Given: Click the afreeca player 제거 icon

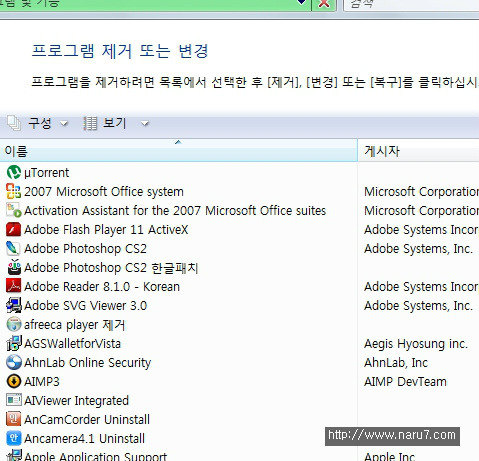Looking at the screenshot, I should [14, 324].
